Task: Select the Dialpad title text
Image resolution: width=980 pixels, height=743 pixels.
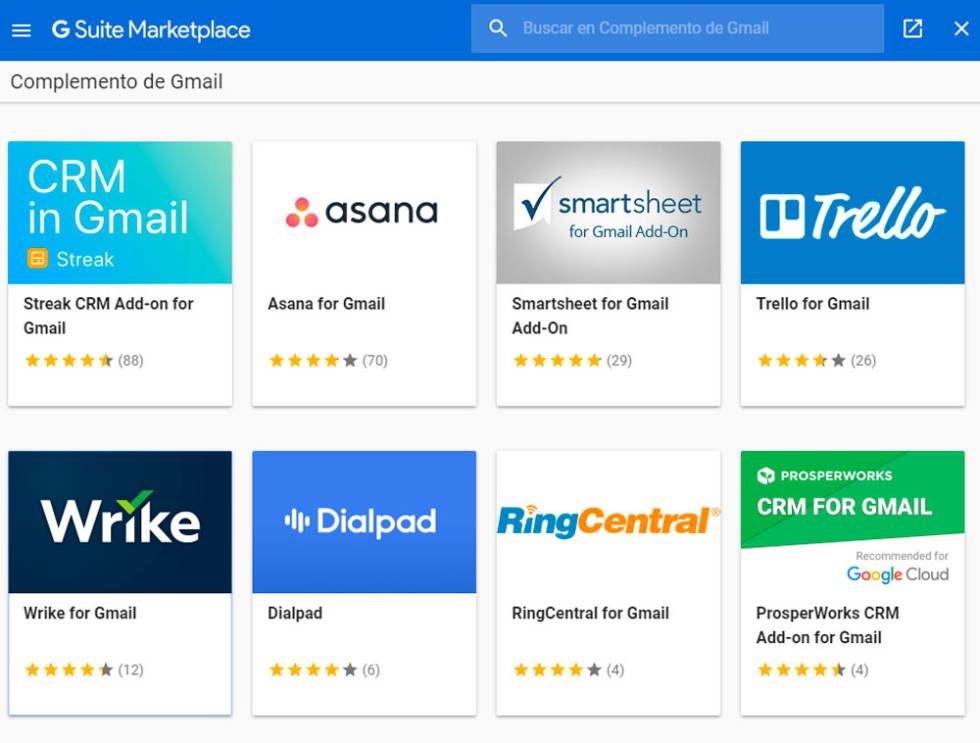Action: point(295,613)
